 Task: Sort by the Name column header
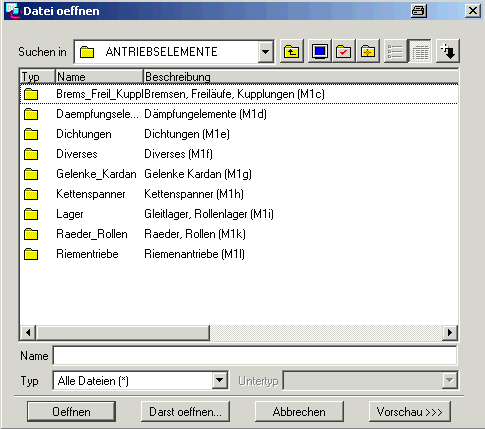[99, 77]
